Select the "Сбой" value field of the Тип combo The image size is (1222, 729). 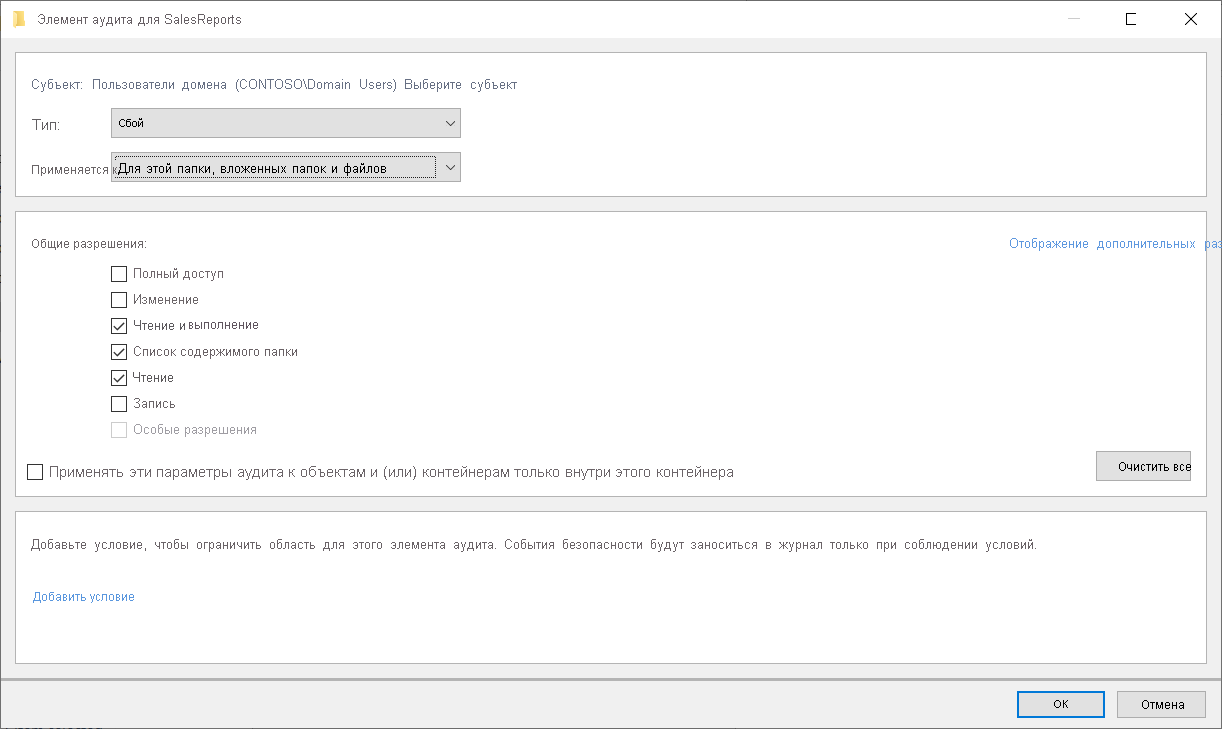(270, 122)
